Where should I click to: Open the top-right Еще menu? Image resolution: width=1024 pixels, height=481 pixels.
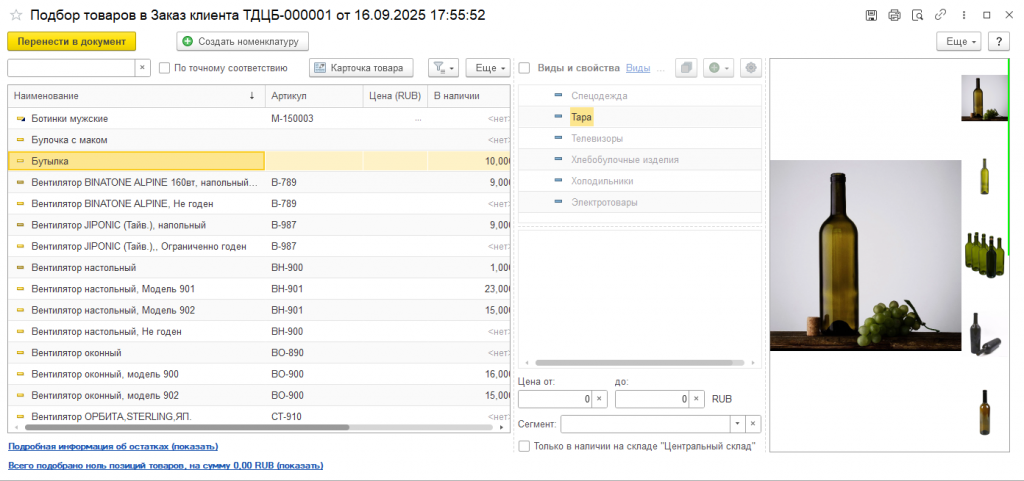[x=959, y=41]
